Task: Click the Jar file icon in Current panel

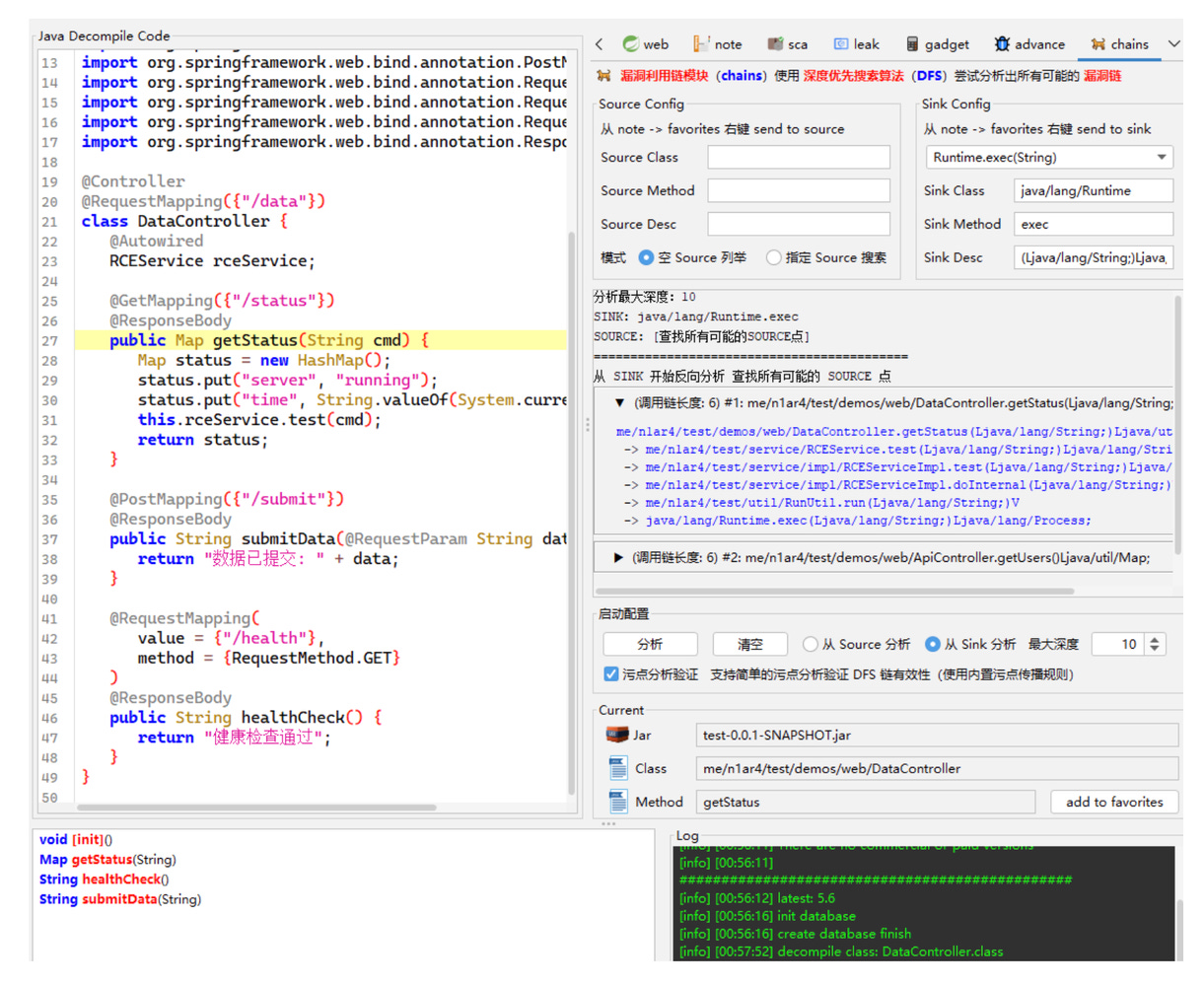Action: [617, 735]
